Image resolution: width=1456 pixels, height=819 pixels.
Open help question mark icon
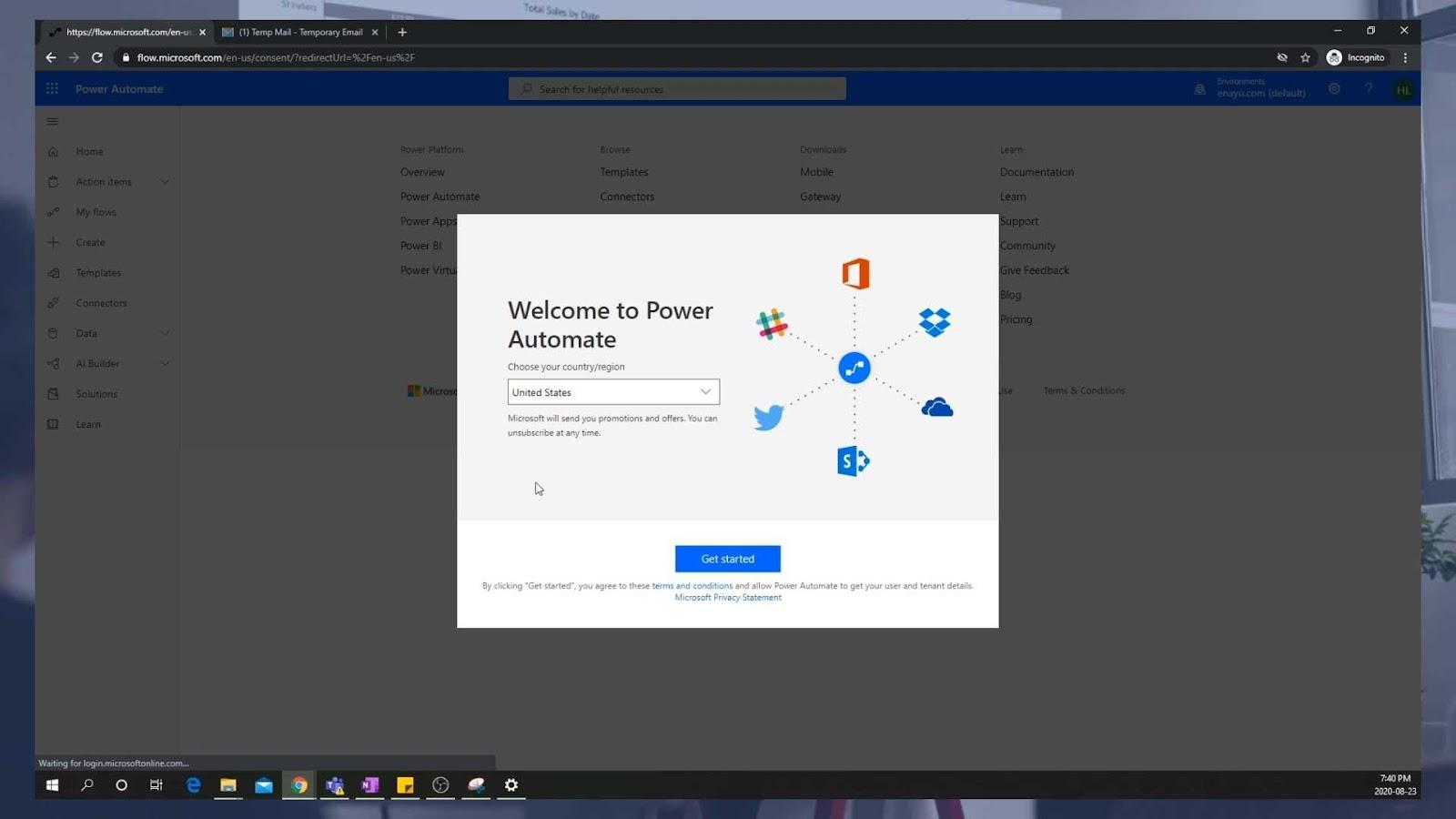1368,89
